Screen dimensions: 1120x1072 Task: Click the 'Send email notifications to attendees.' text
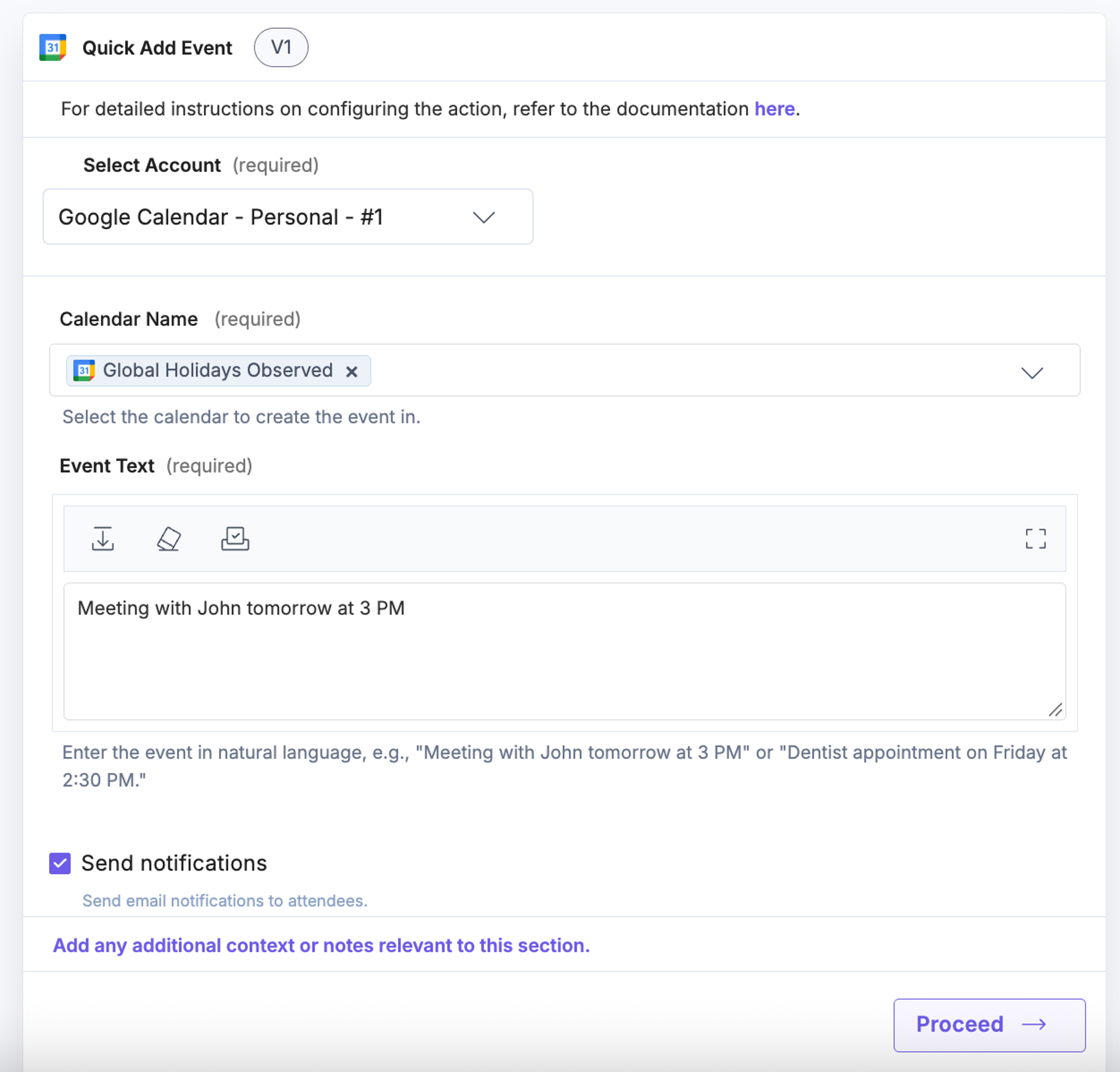[x=225, y=900]
